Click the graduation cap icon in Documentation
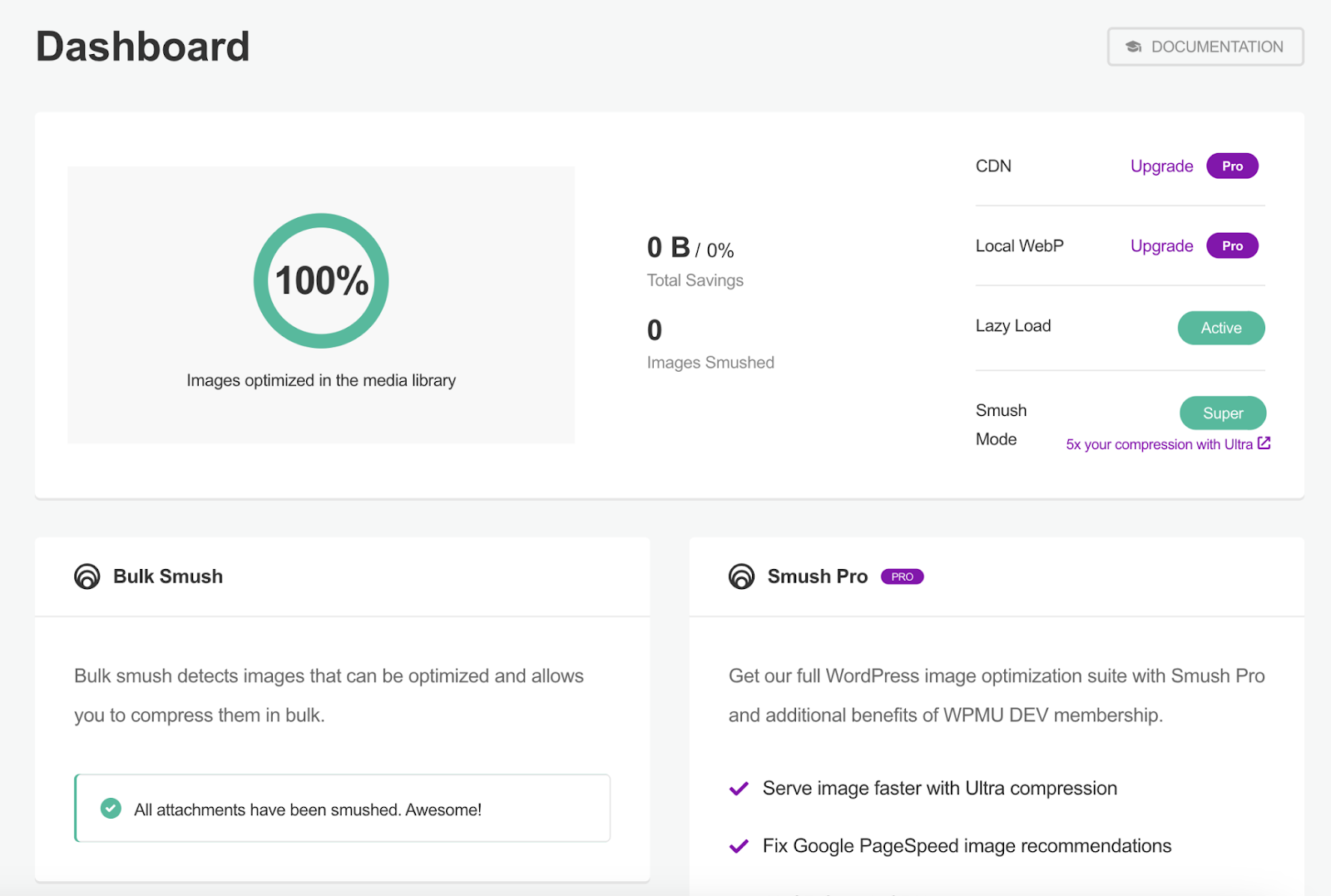Image resolution: width=1331 pixels, height=896 pixels. [1133, 47]
